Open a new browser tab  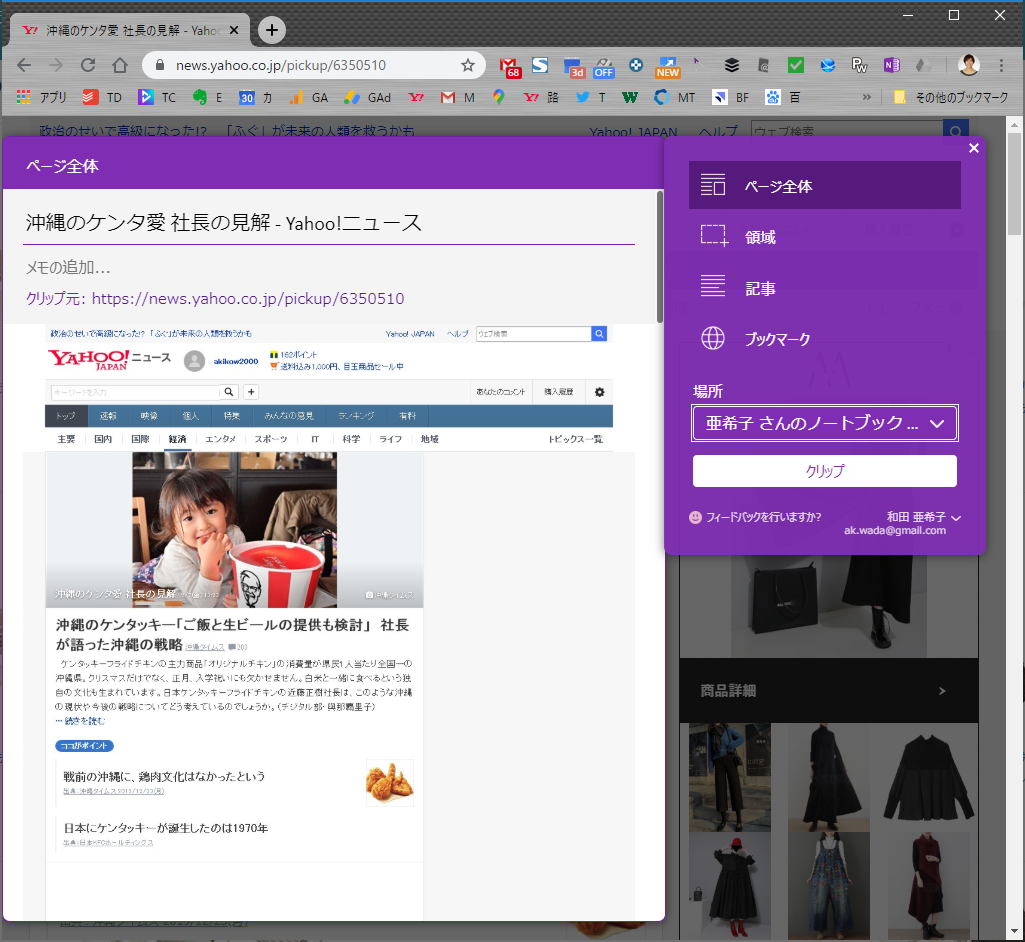pos(272,30)
